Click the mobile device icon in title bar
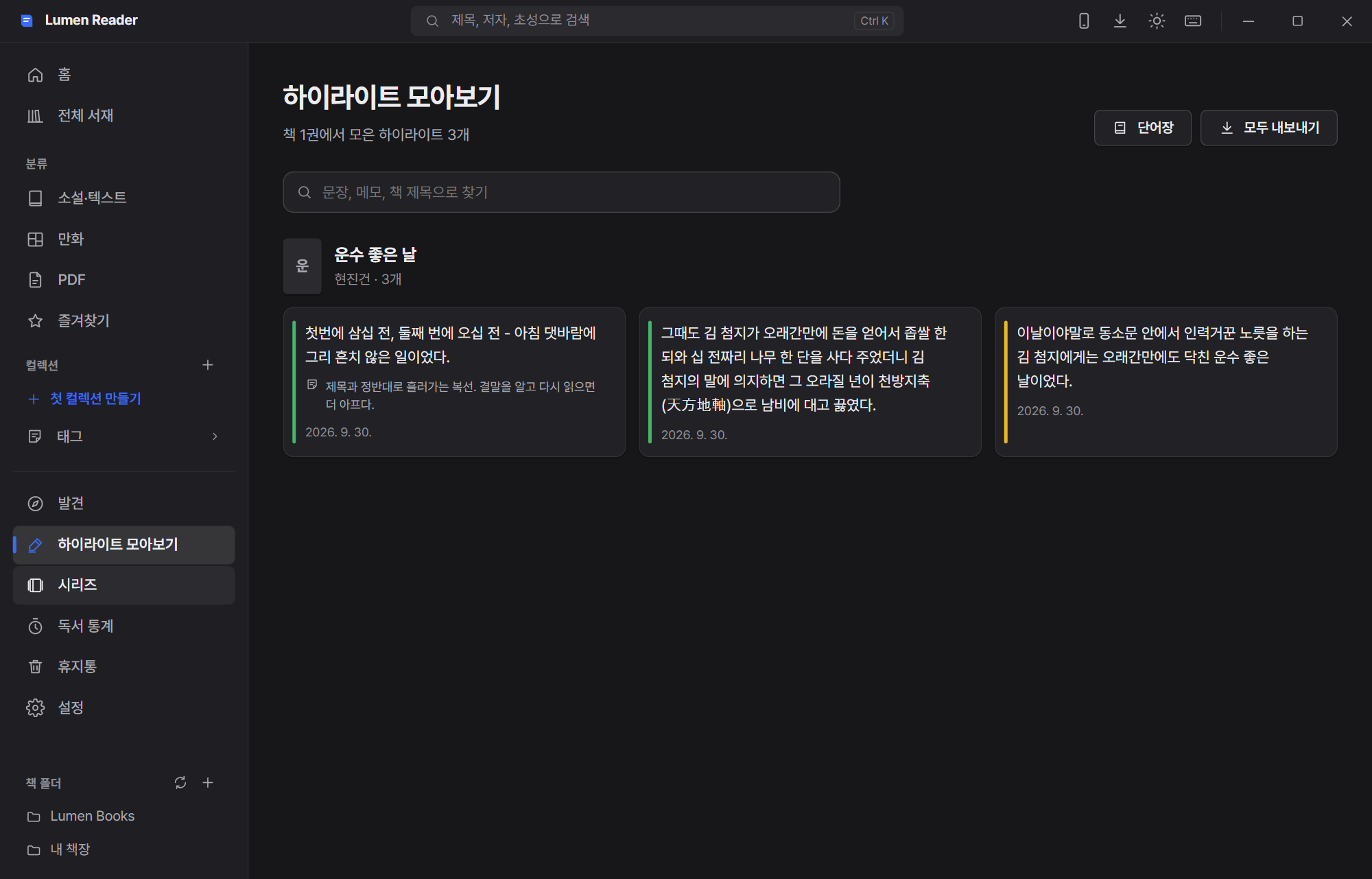The width and height of the screenshot is (1372, 879). (1084, 21)
